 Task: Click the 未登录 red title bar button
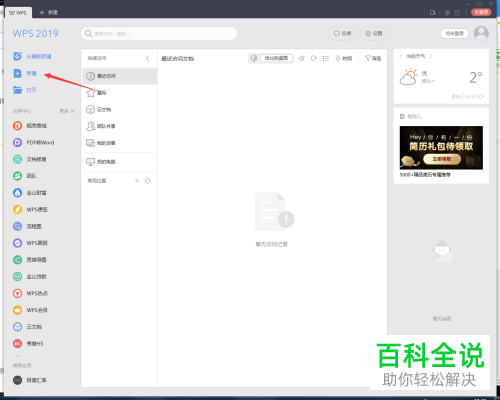(x=481, y=12)
